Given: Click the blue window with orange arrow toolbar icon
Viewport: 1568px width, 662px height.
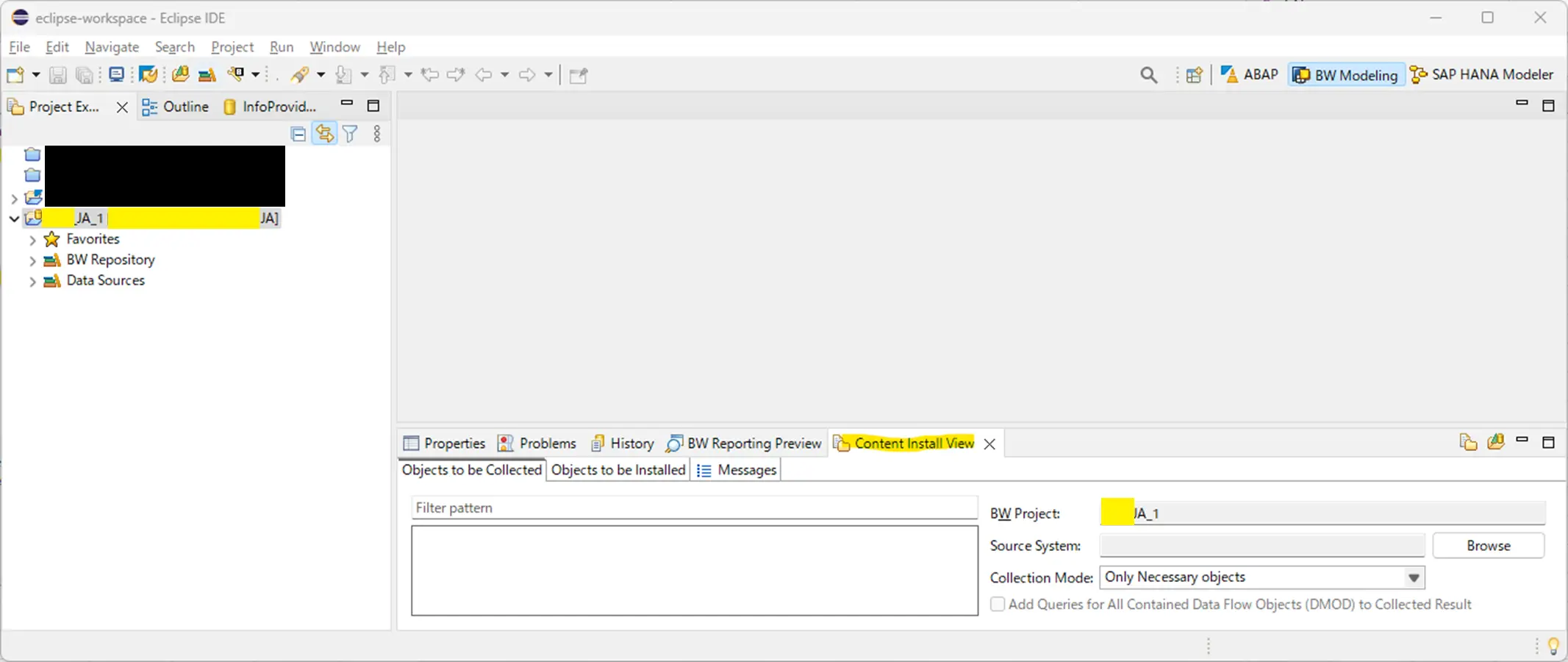Looking at the screenshot, I should 148,74.
